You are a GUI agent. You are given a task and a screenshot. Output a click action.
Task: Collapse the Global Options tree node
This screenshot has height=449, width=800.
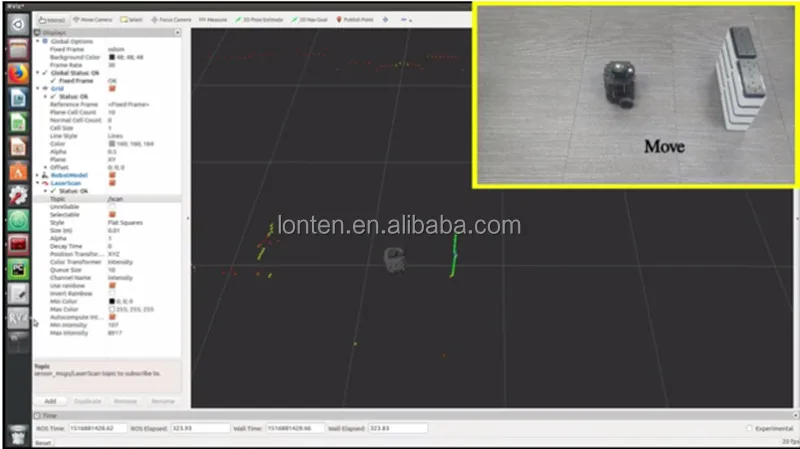[x=37, y=41]
